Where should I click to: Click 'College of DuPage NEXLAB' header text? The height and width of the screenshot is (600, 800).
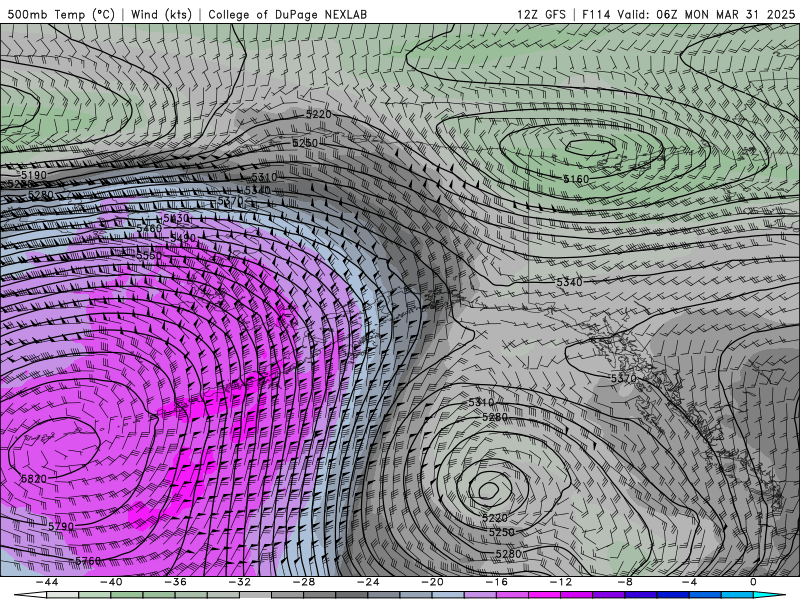click(x=287, y=14)
